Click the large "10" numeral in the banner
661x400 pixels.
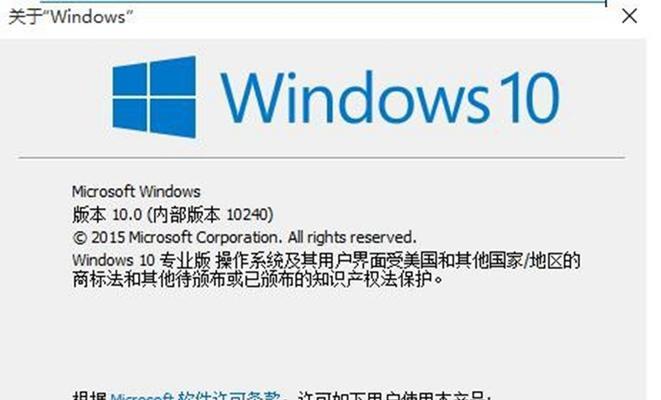527,97
